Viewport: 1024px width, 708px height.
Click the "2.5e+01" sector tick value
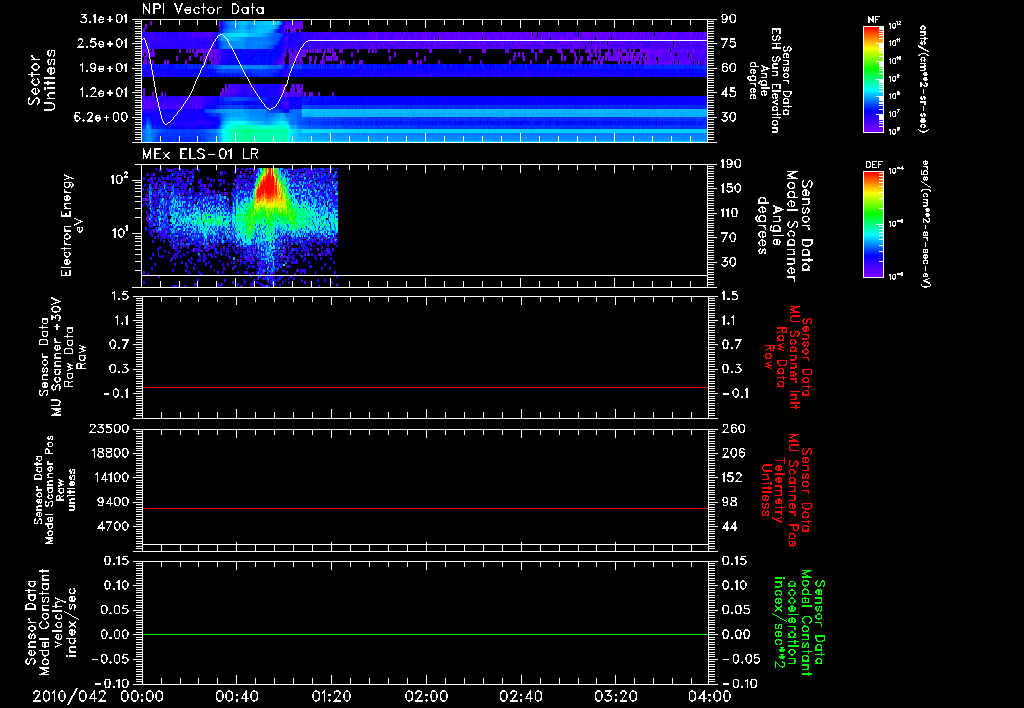click(x=104, y=43)
